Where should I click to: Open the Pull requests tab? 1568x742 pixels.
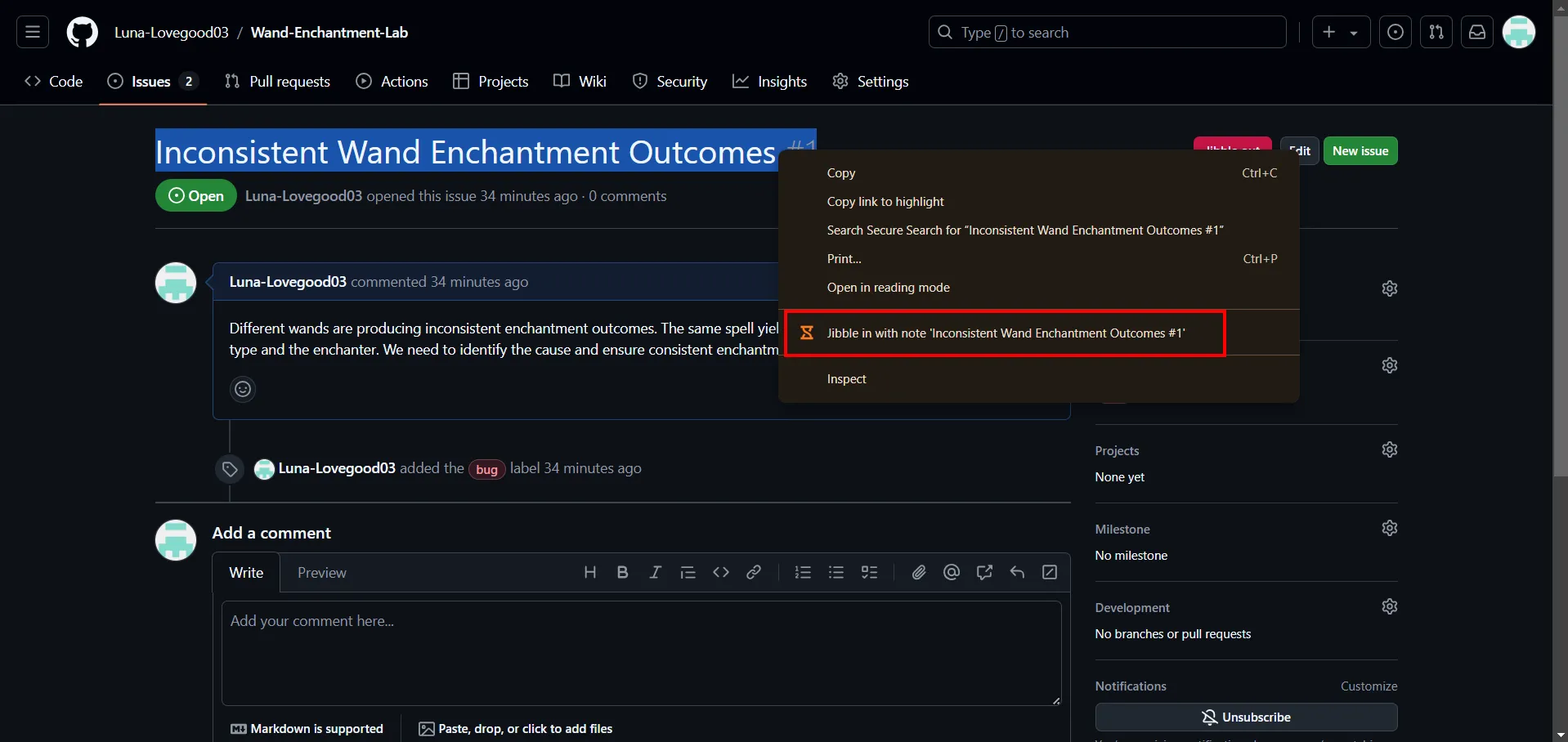pos(277,82)
